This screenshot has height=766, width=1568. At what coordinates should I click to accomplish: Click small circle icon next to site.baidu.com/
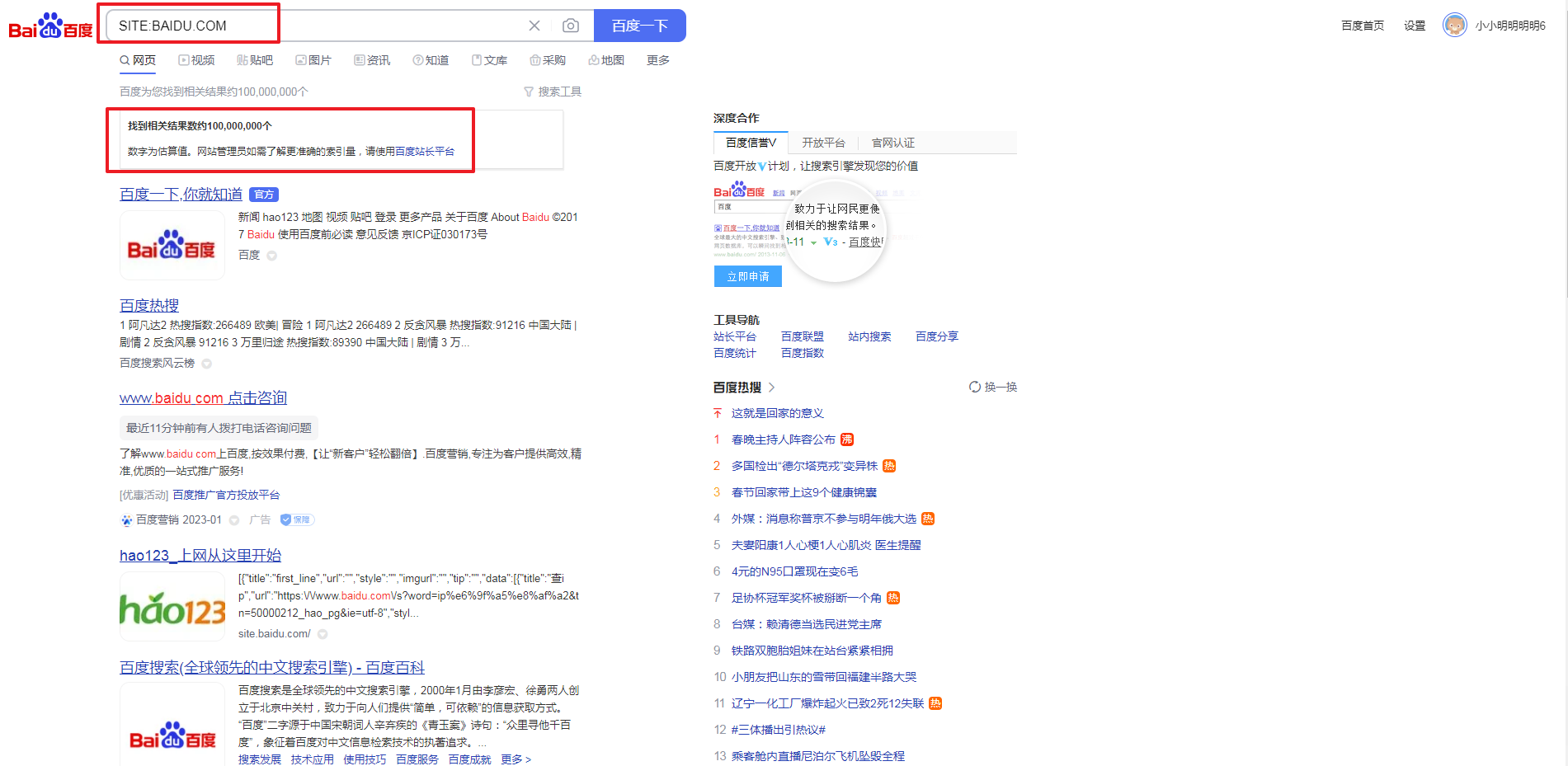click(x=323, y=634)
